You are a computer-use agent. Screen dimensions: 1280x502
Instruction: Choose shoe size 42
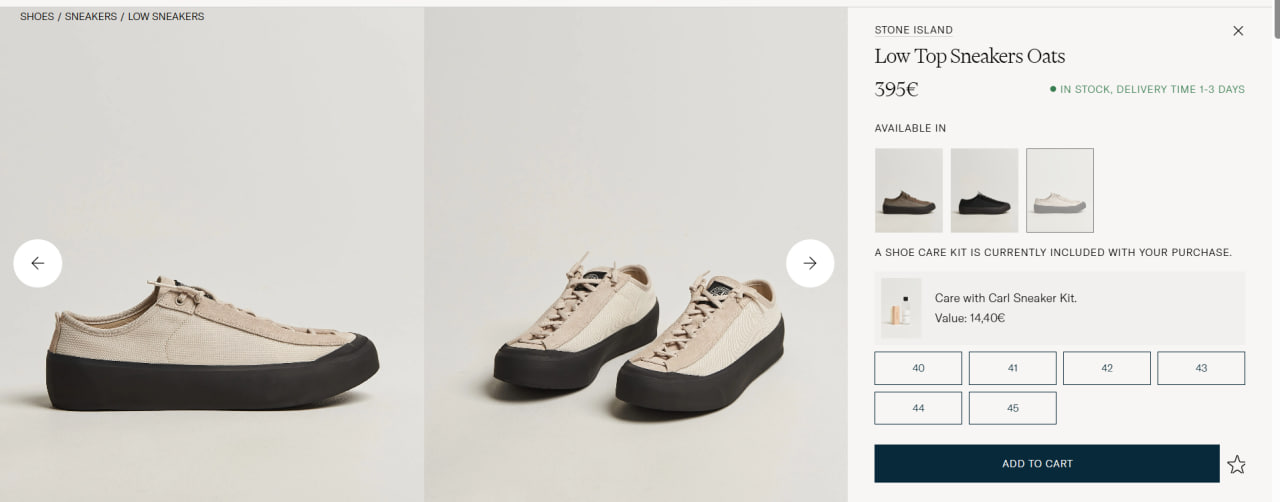point(1107,368)
